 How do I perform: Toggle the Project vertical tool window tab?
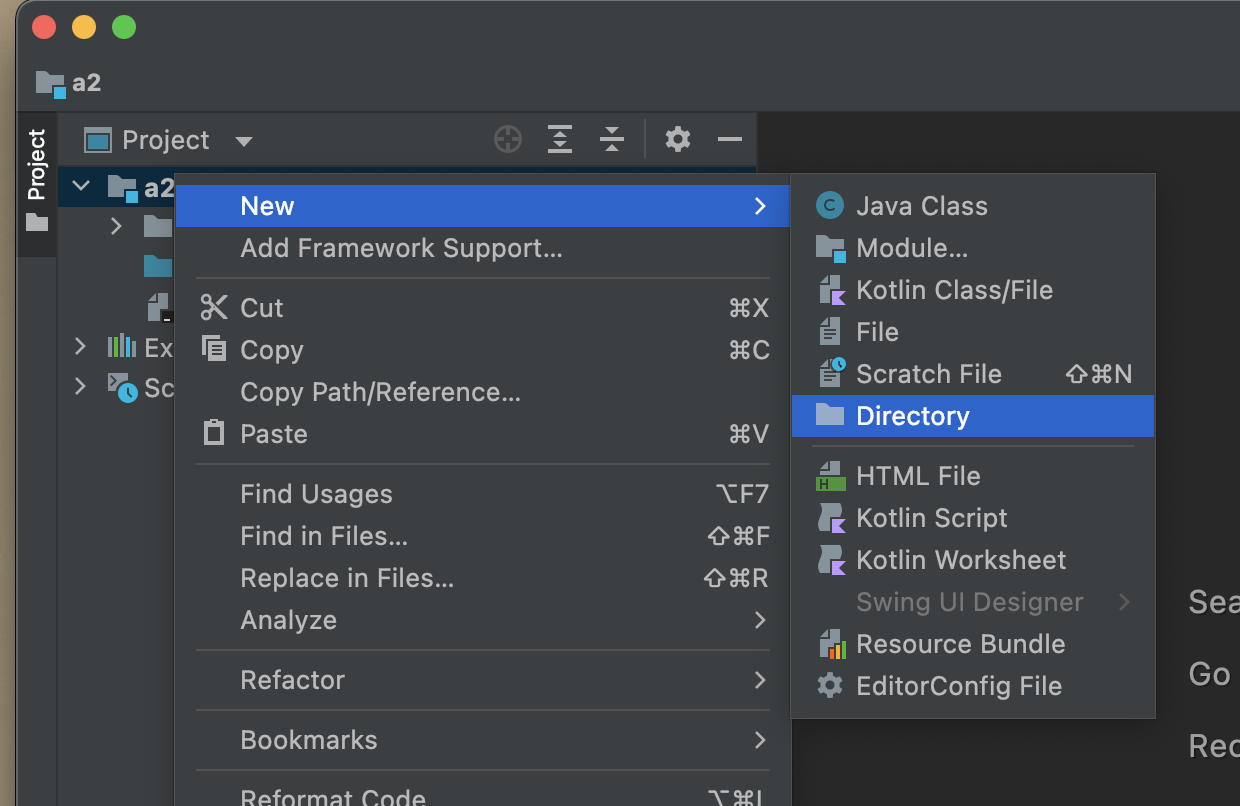(37, 180)
